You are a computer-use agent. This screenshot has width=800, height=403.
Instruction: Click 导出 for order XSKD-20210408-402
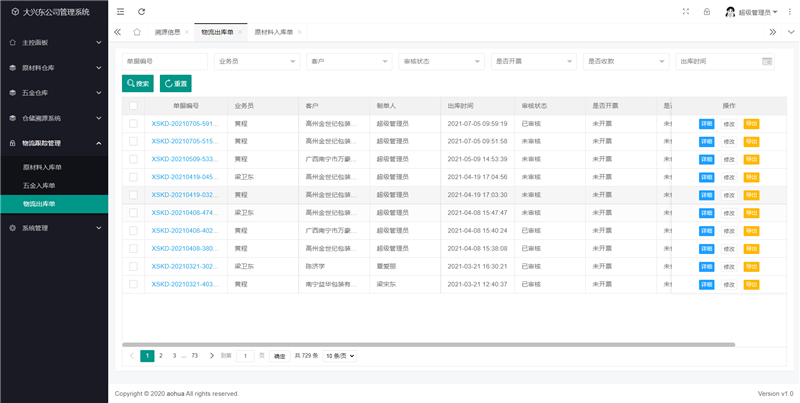(x=752, y=231)
